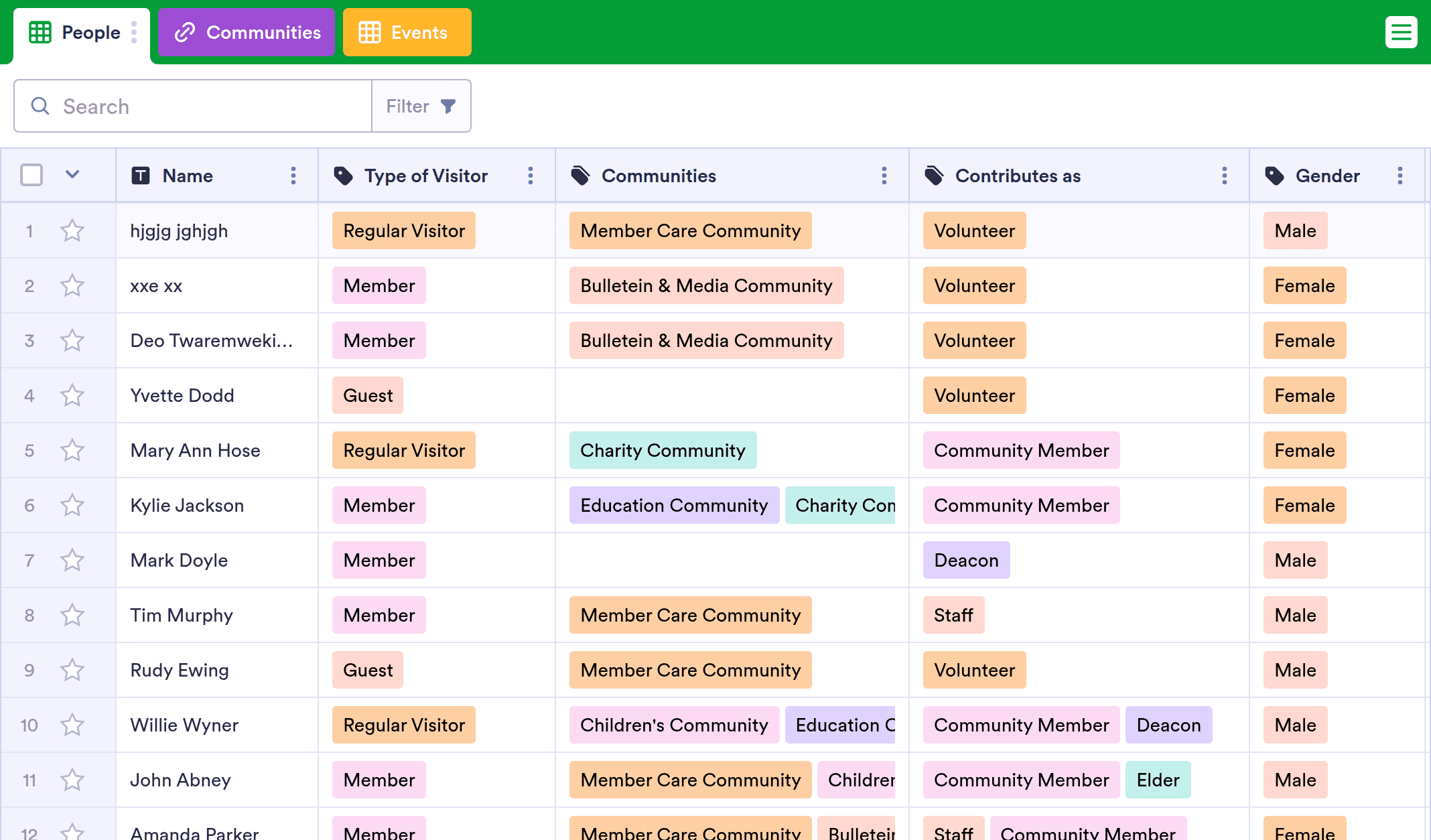Star the hjgjg jghjgh row
This screenshot has height=840, width=1431.
click(72, 230)
